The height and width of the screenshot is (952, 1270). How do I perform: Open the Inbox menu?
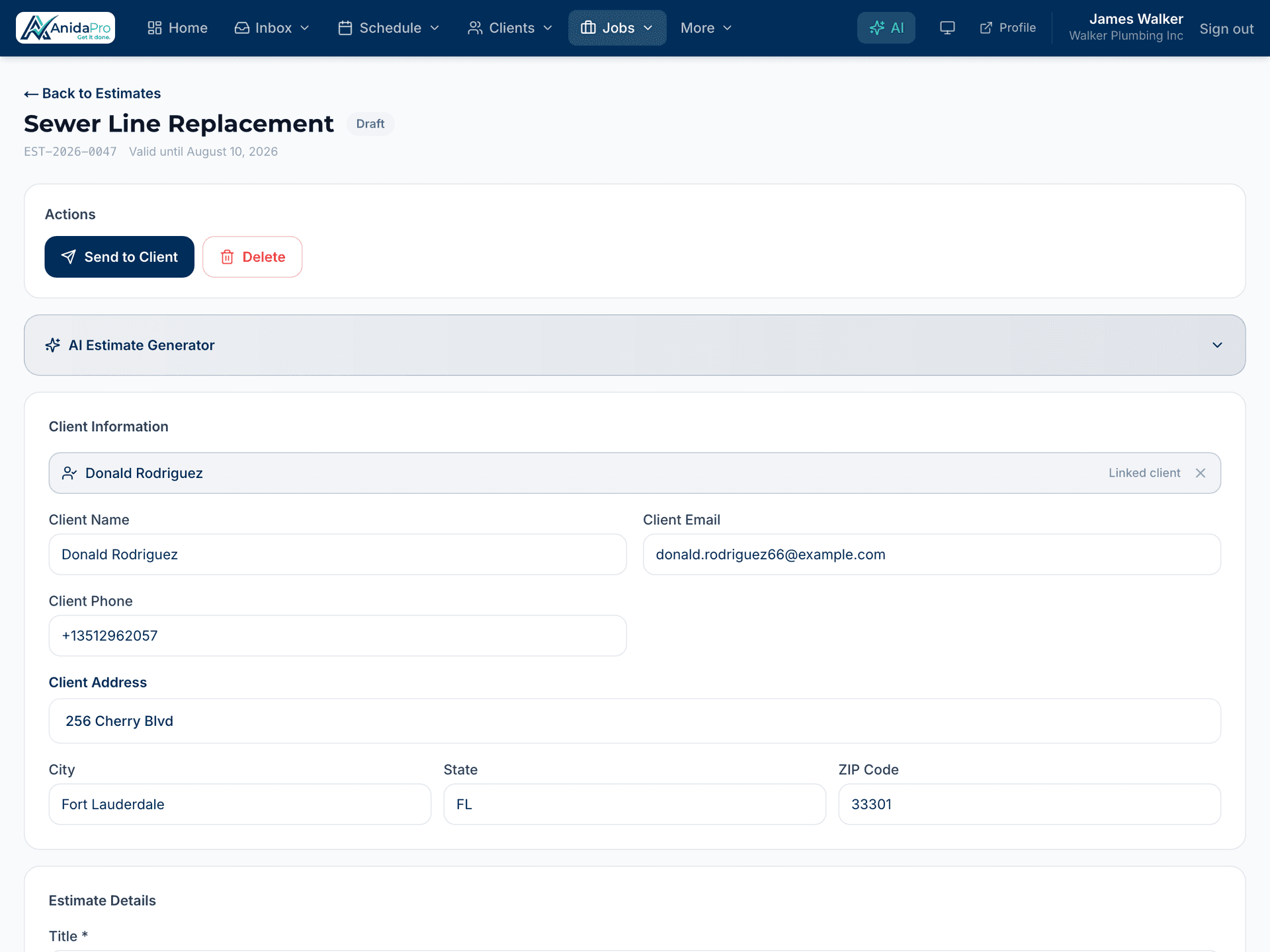point(272,28)
